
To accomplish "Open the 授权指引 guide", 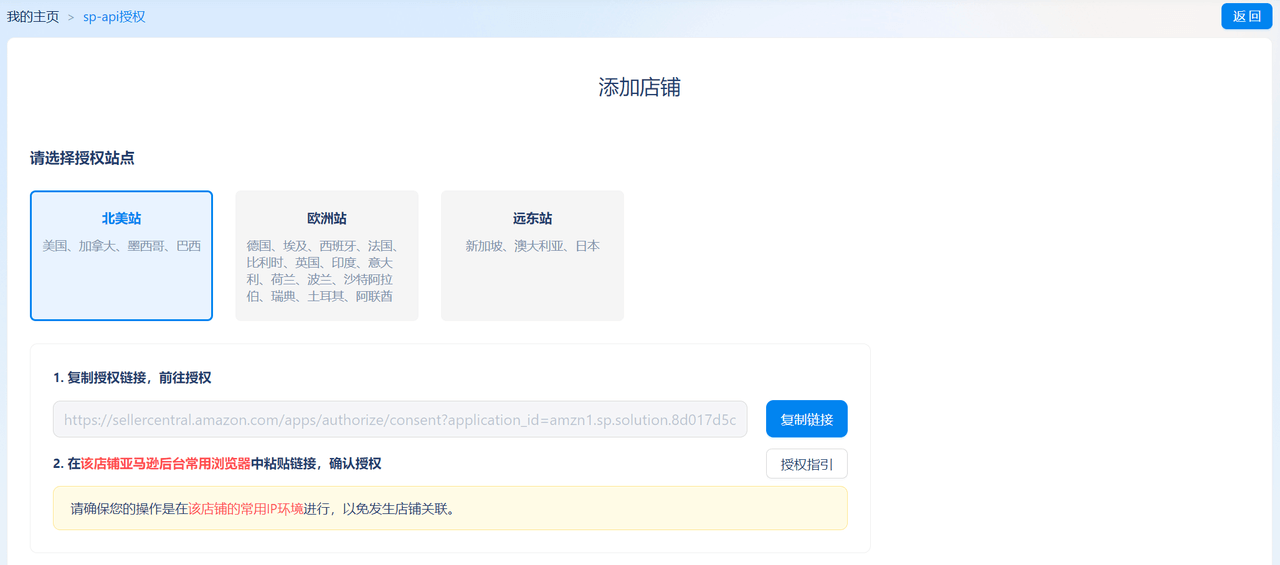I will tap(806, 464).
